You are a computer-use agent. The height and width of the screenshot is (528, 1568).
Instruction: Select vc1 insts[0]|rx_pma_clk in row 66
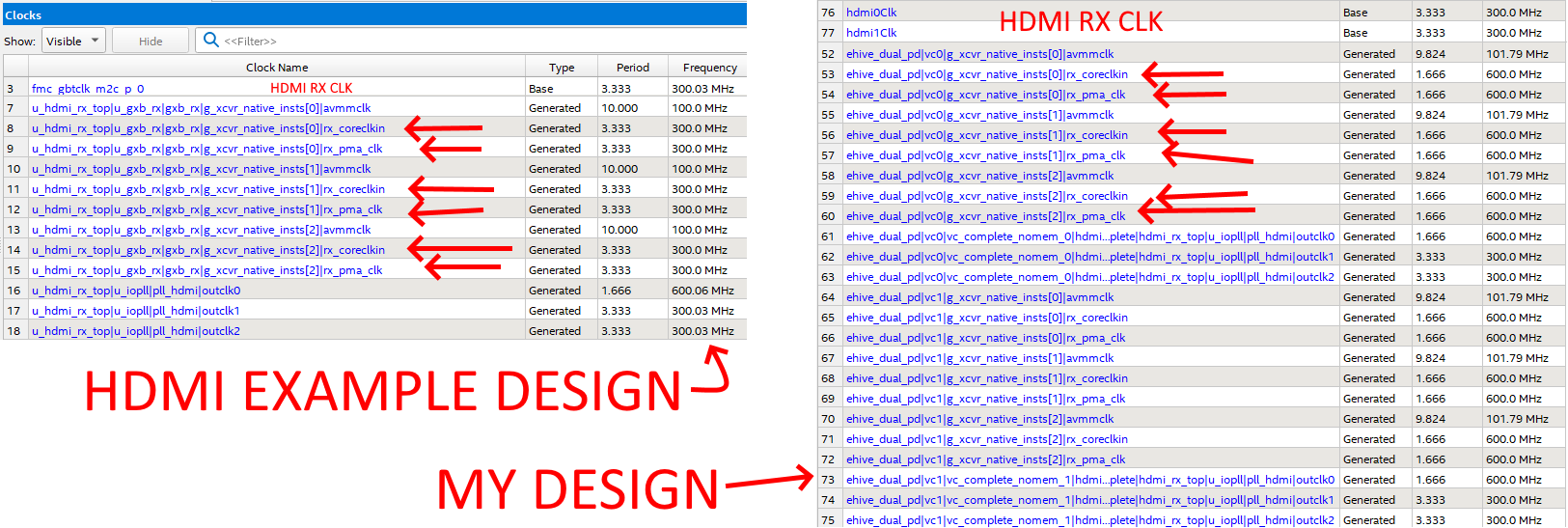tap(986, 338)
